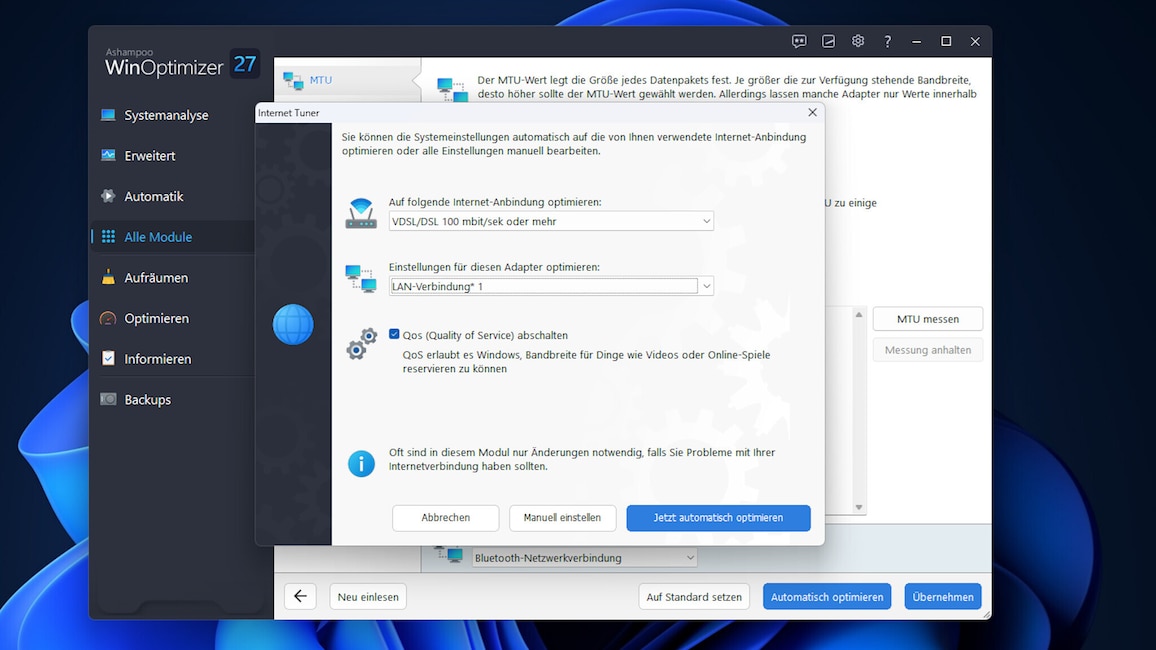
Task: Click Auf Standard setzen button
Action: pos(694,596)
